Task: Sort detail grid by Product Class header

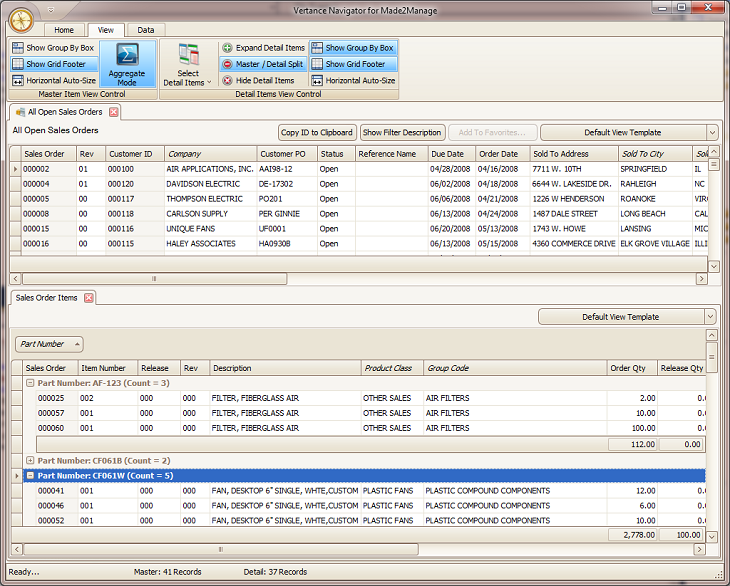Action: pos(392,368)
